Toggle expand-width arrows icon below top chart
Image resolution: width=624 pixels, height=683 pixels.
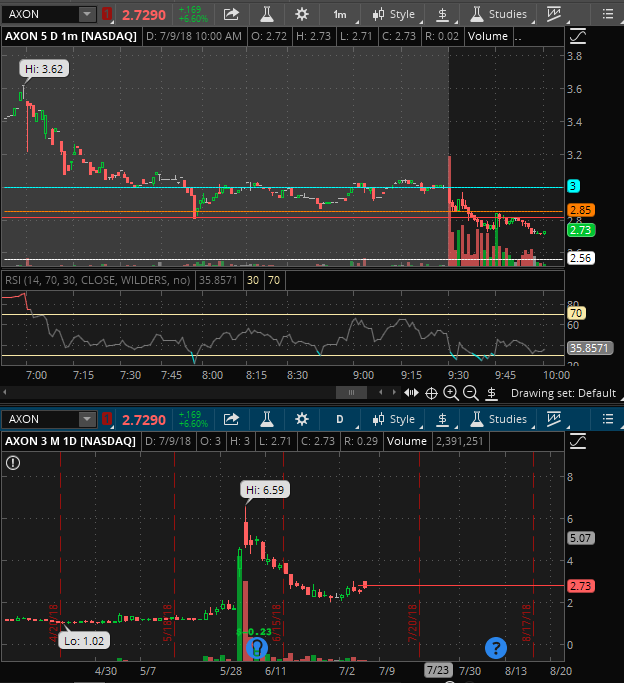click(411, 393)
